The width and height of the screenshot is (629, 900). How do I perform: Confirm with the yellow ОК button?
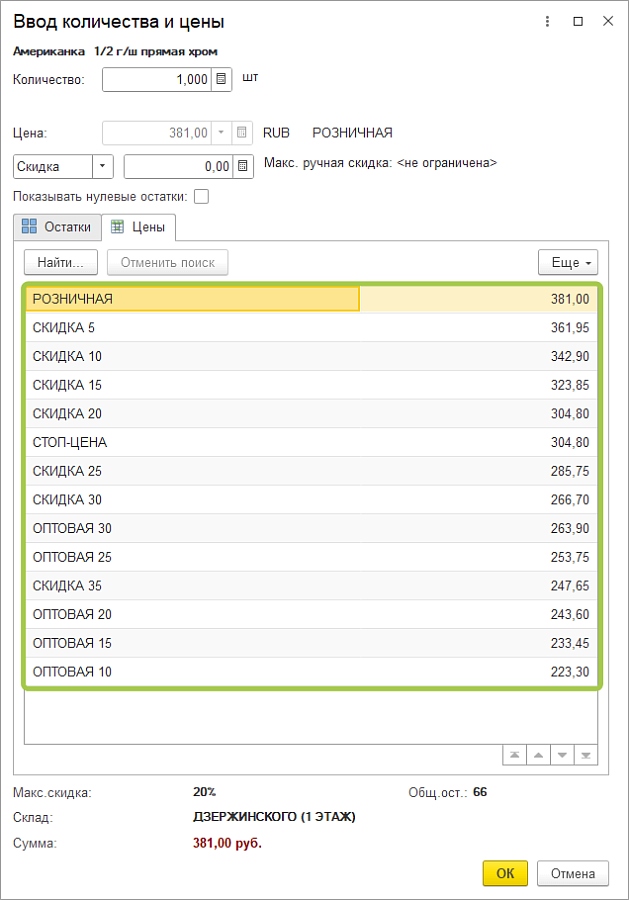pyautogui.click(x=505, y=873)
